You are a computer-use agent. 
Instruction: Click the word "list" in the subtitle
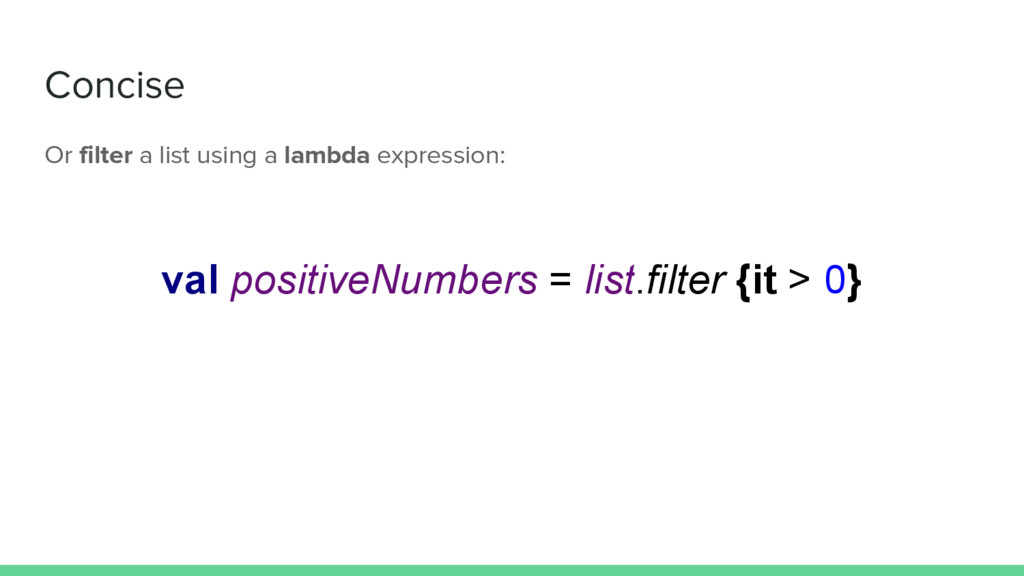click(x=174, y=155)
